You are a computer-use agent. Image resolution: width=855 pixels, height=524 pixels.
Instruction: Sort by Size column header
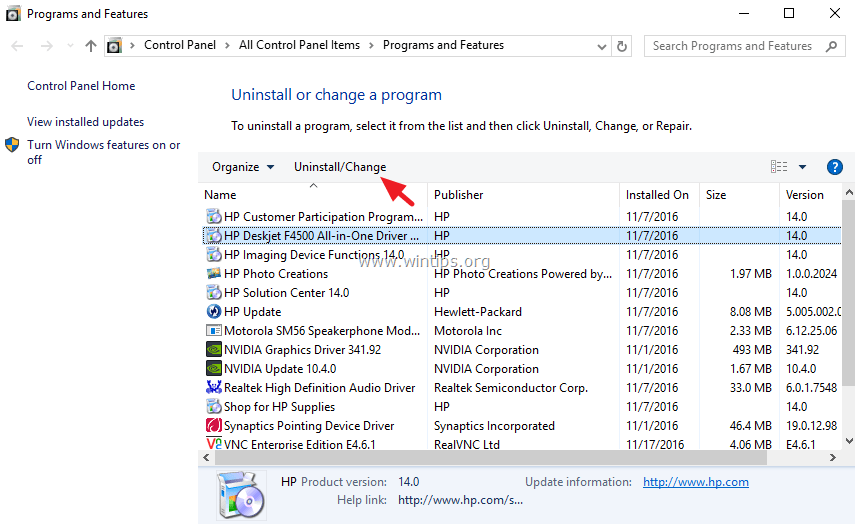coord(716,195)
